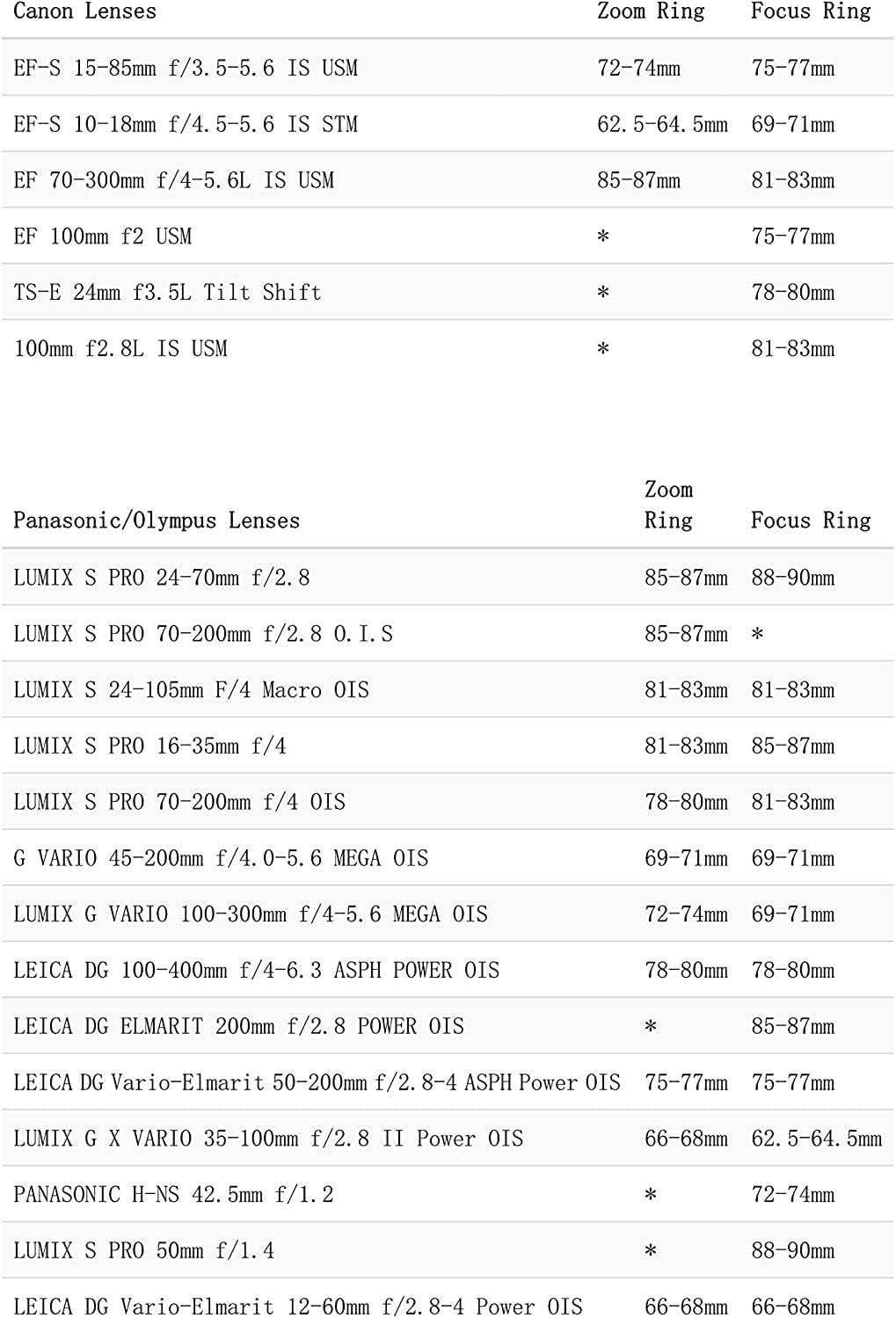This screenshot has height=1318, width=896.
Task: Select the LUMIX S PRO 50mm f/1.4 row
Action: (x=143, y=1250)
